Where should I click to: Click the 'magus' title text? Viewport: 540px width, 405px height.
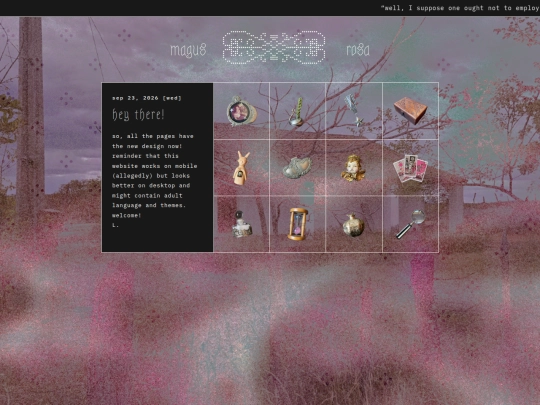pyautogui.click(x=188, y=50)
